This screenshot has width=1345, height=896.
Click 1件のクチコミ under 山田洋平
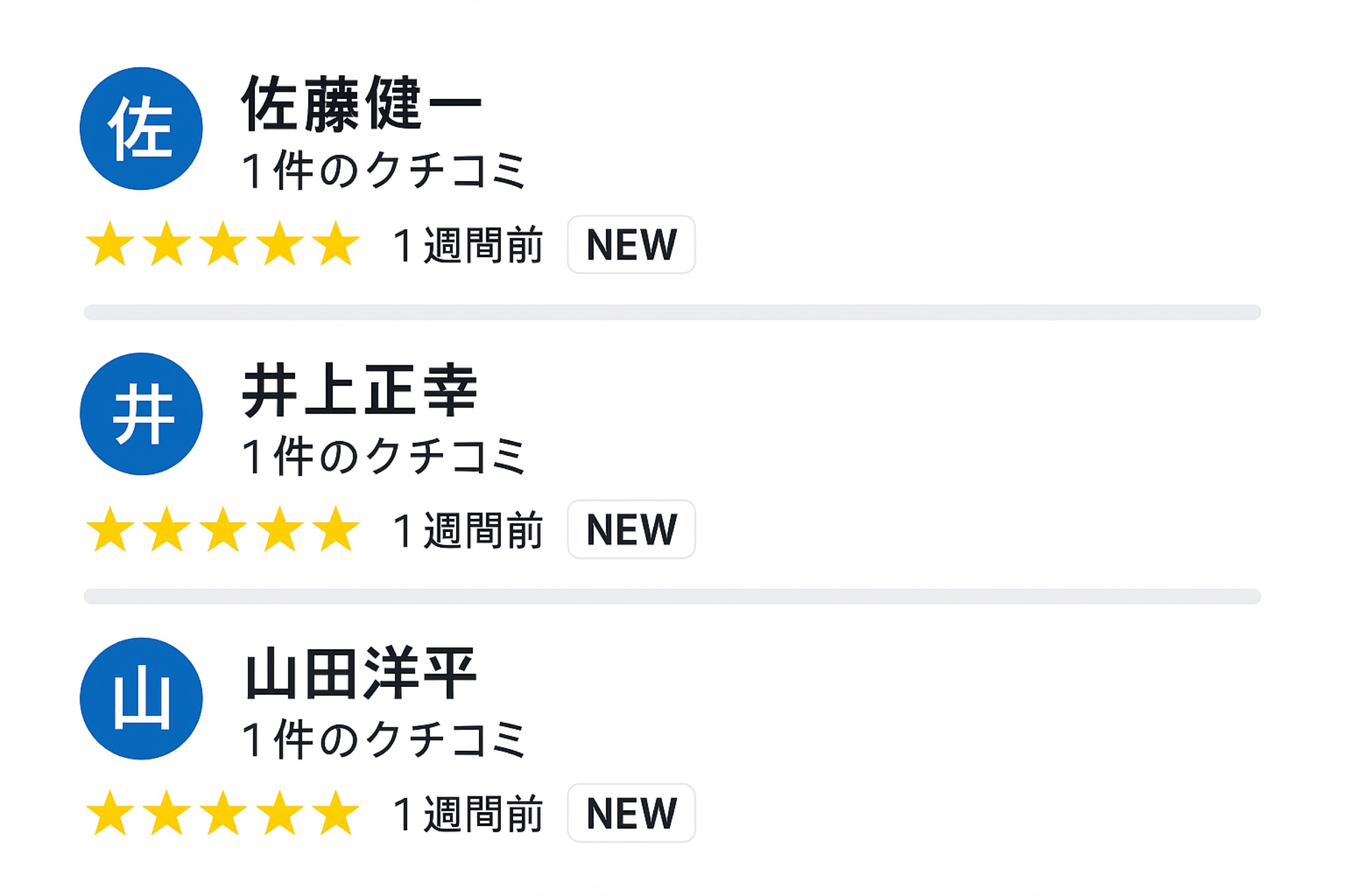383,740
